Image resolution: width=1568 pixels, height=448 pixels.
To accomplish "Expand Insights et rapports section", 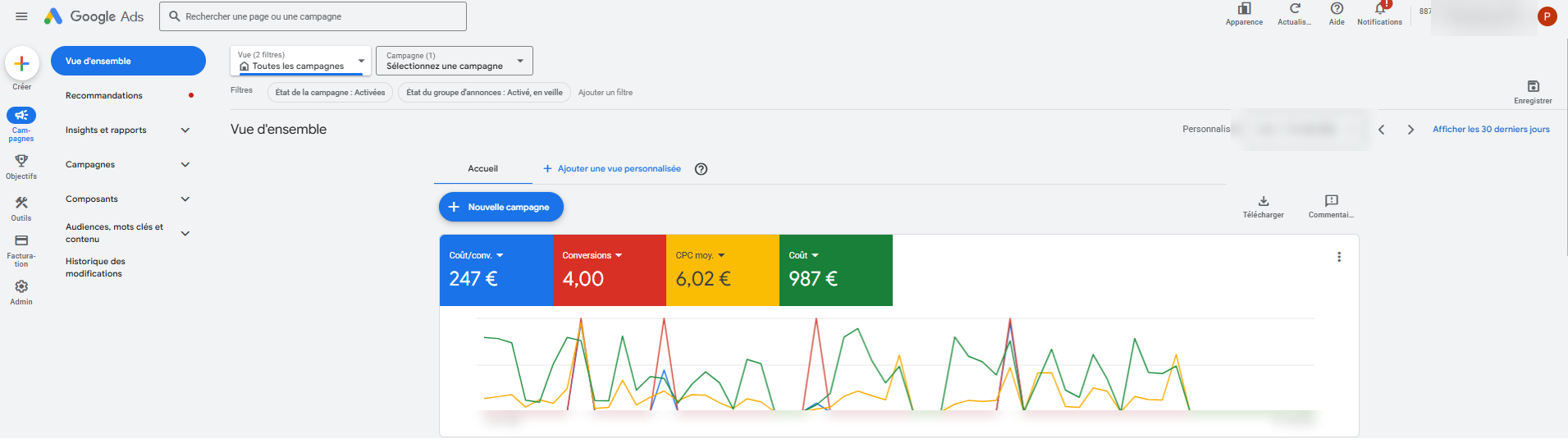I will click(185, 130).
